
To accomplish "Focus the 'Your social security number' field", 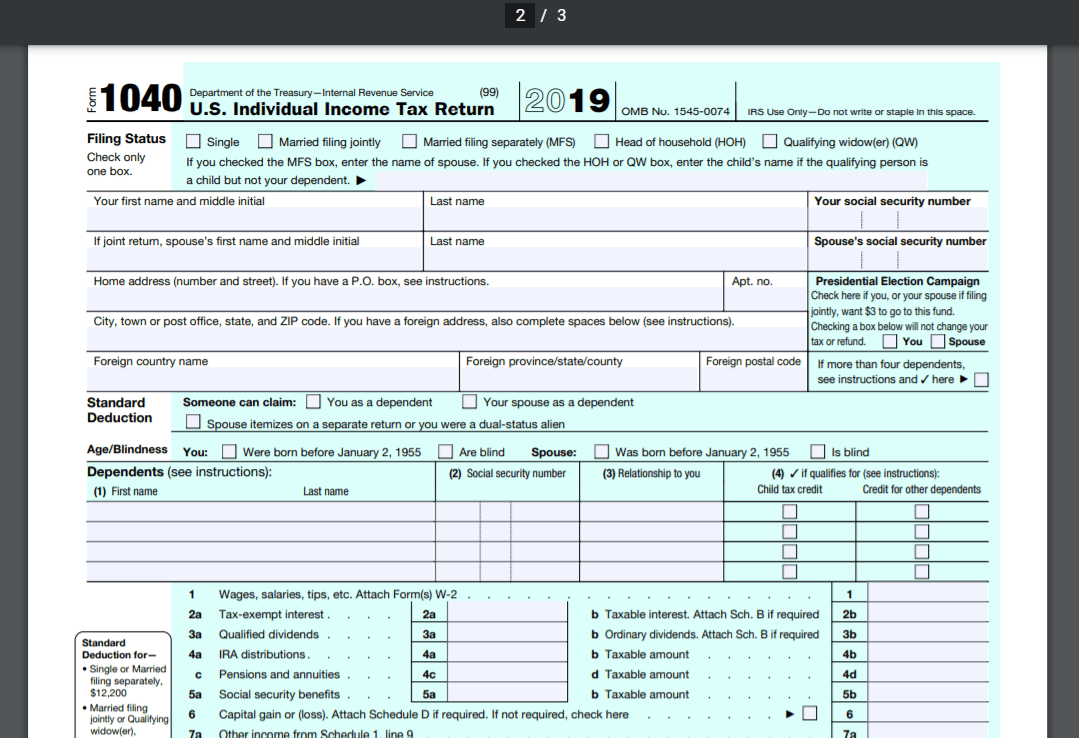I will point(898,220).
